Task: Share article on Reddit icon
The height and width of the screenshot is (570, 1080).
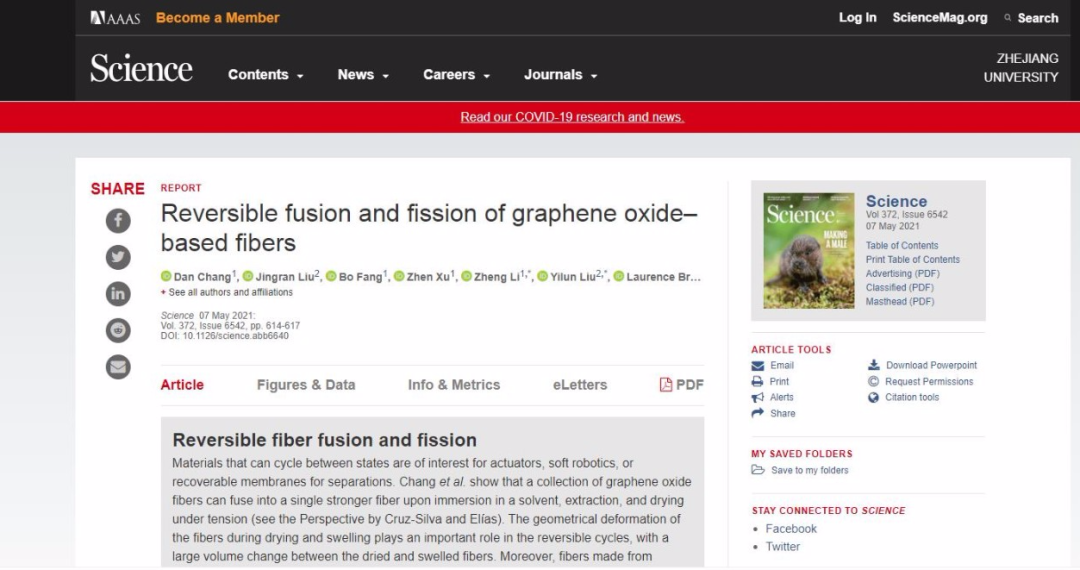Action: [x=118, y=330]
